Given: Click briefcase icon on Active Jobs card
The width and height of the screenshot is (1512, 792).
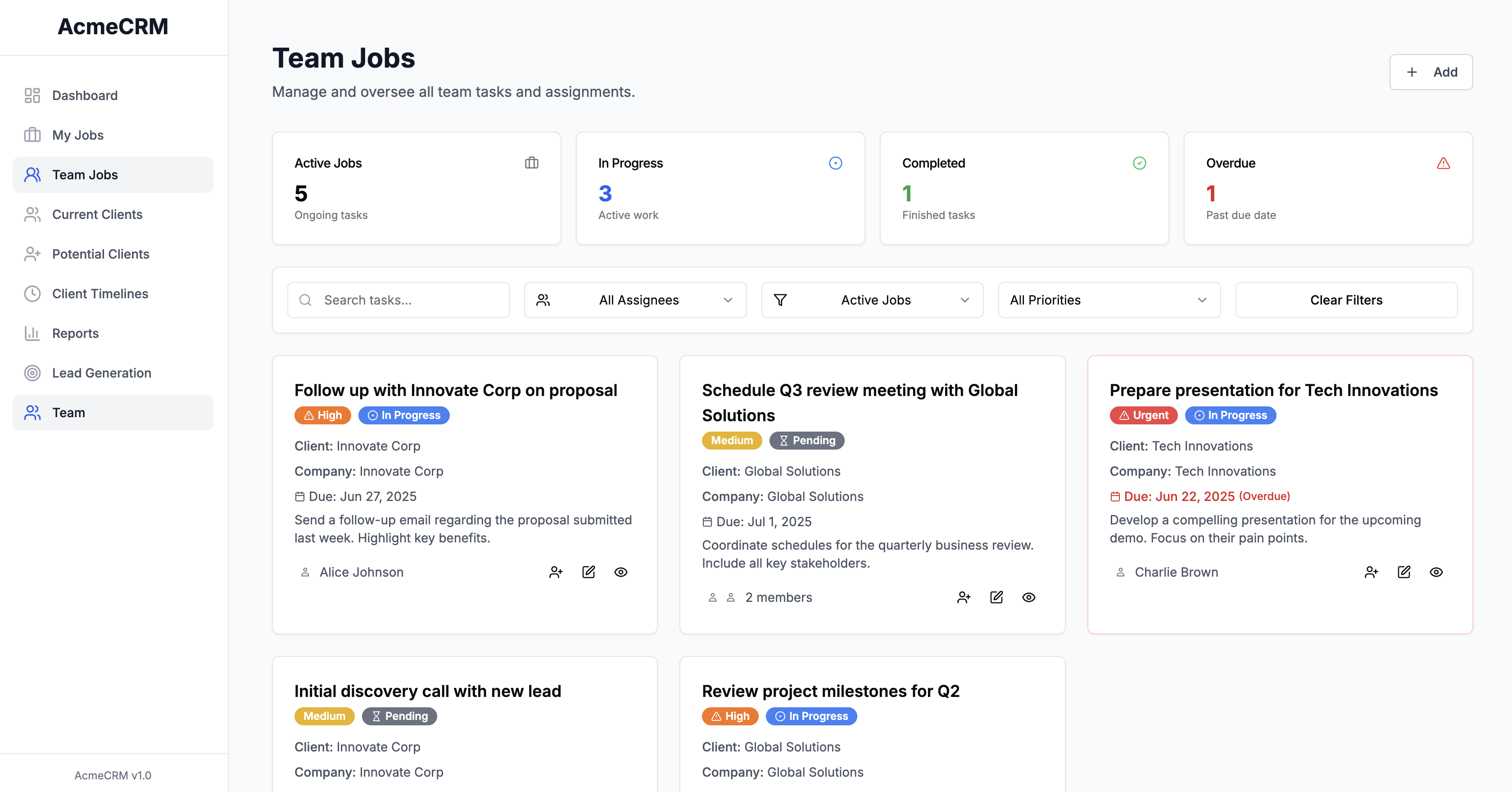Looking at the screenshot, I should (x=531, y=163).
